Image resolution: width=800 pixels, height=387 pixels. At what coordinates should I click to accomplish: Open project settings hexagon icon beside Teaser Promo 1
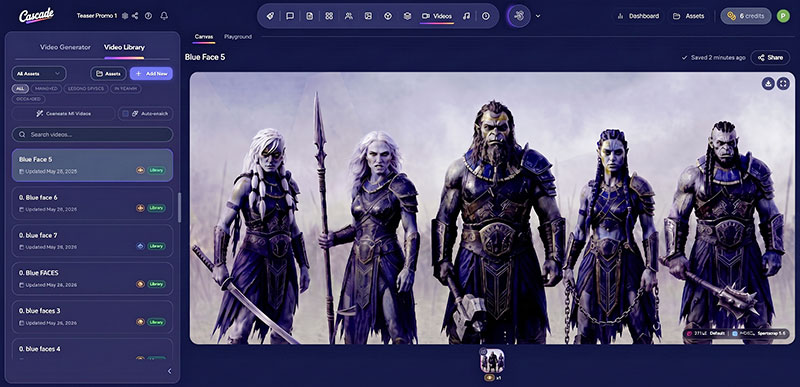126,16
